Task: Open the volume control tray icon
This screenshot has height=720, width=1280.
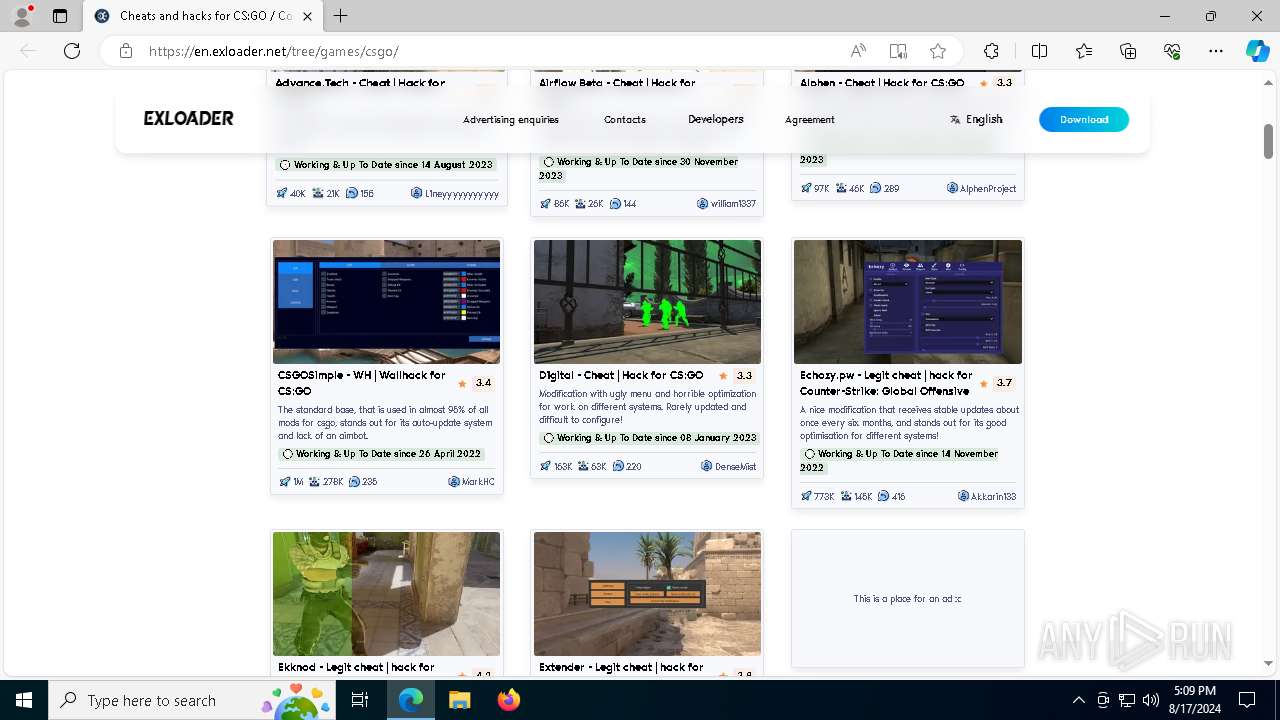Action: [x=1151, y=700]
